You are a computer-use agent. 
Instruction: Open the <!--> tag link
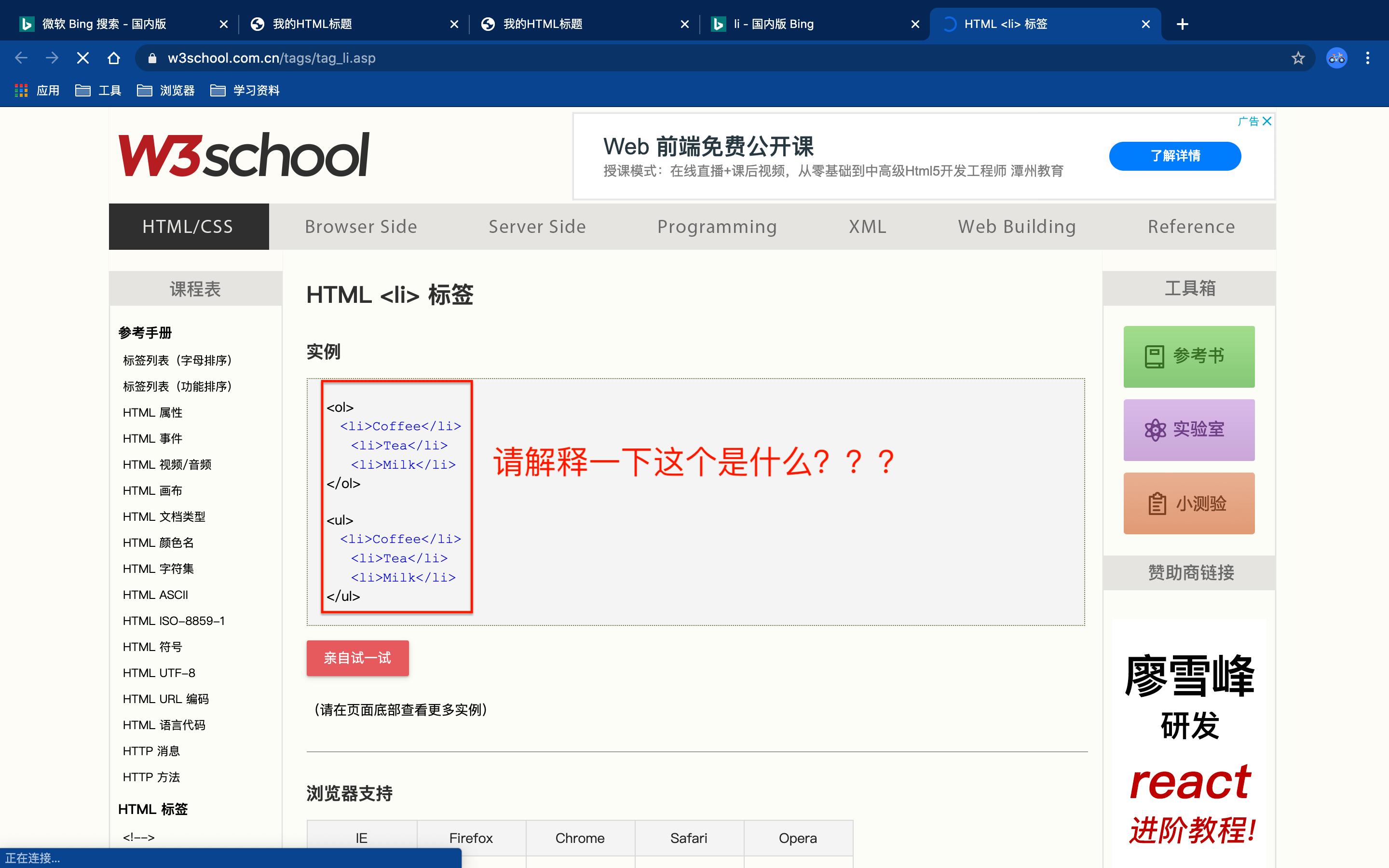click(139, 837)
